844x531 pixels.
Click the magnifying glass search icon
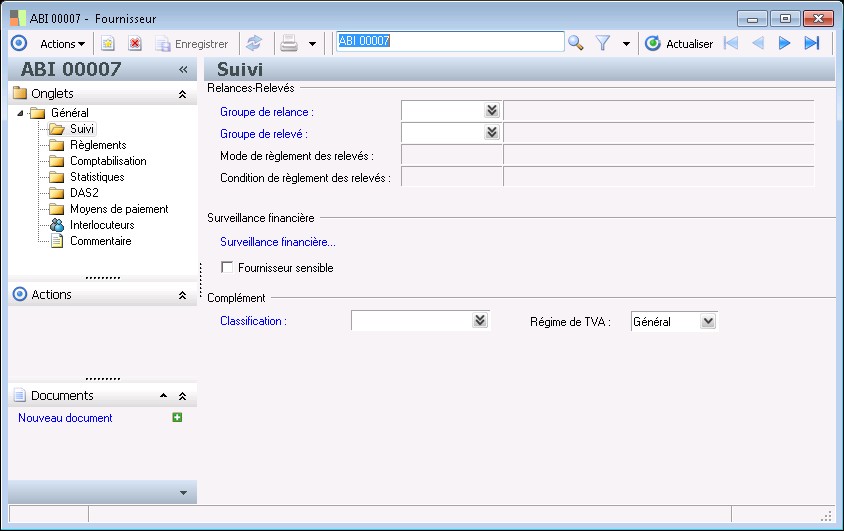pyautogui.click(x=576, y=43)
